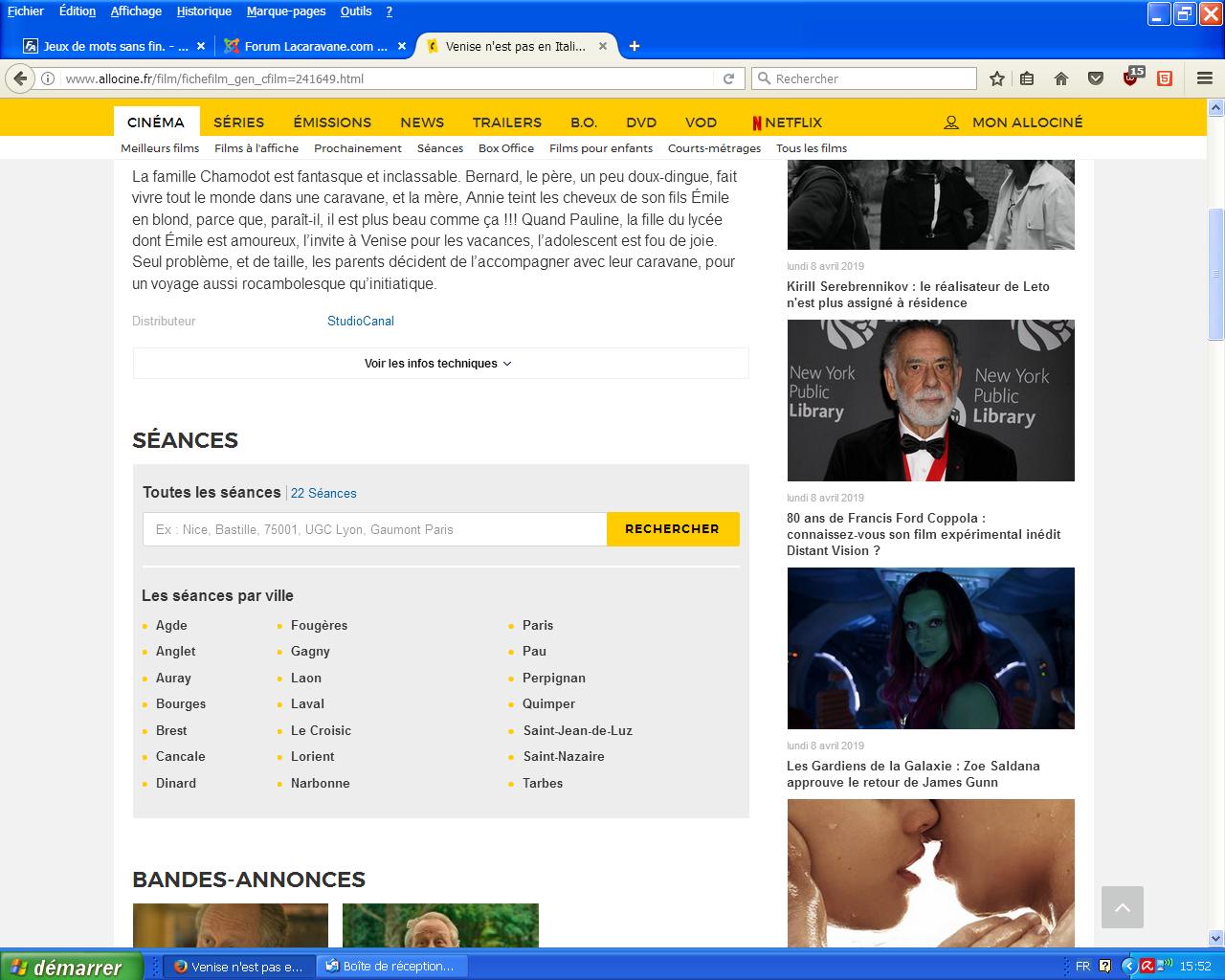The image size is (1225, 980).
Task: Open the Historique menu
Action: click(204, 11)
